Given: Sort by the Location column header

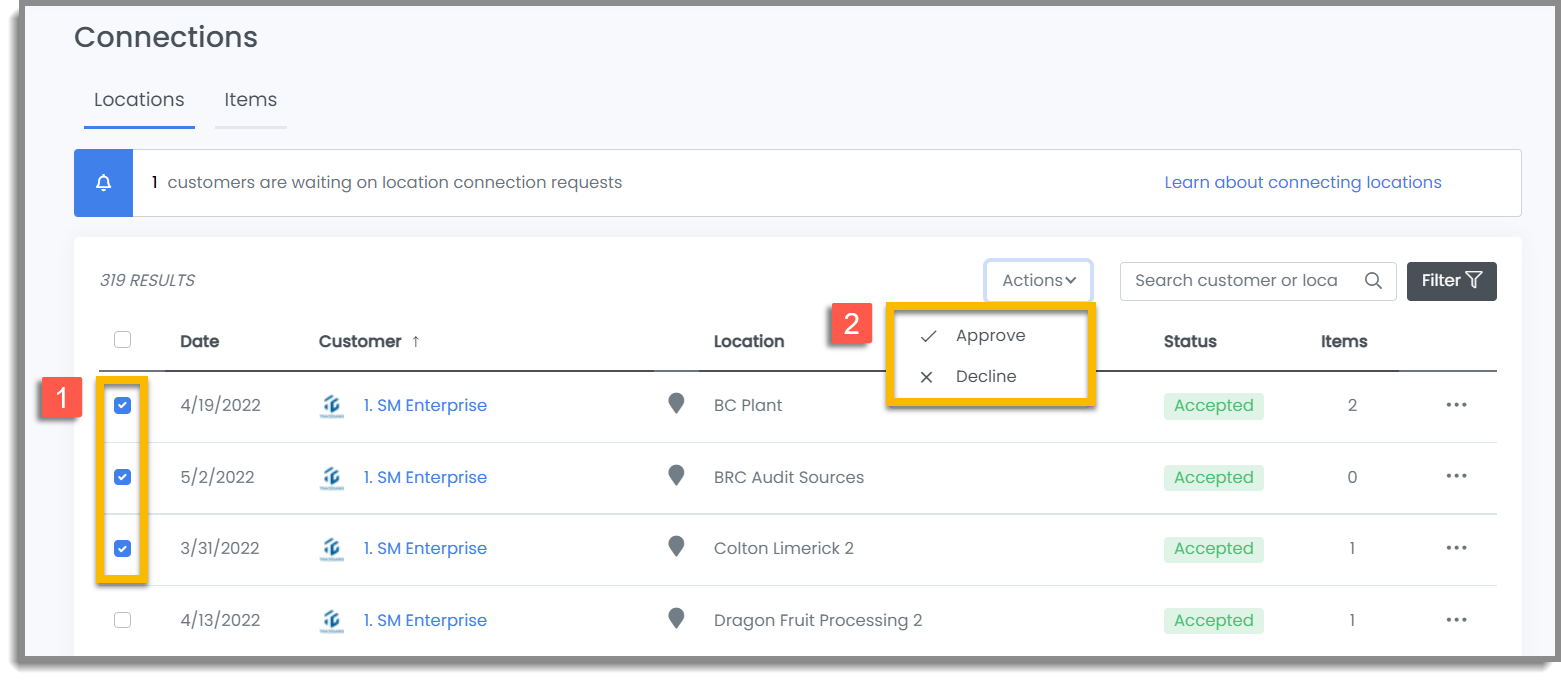Looking at the screenshot, I should [x=749, y=342].
